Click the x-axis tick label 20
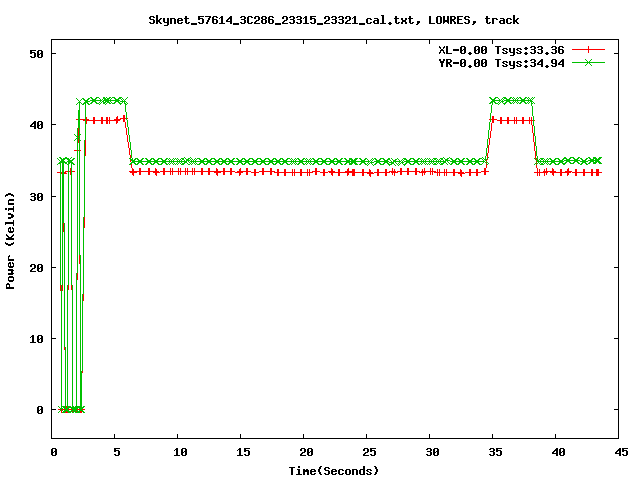Viewport: 640px width, 480px height. pos(306,452)
